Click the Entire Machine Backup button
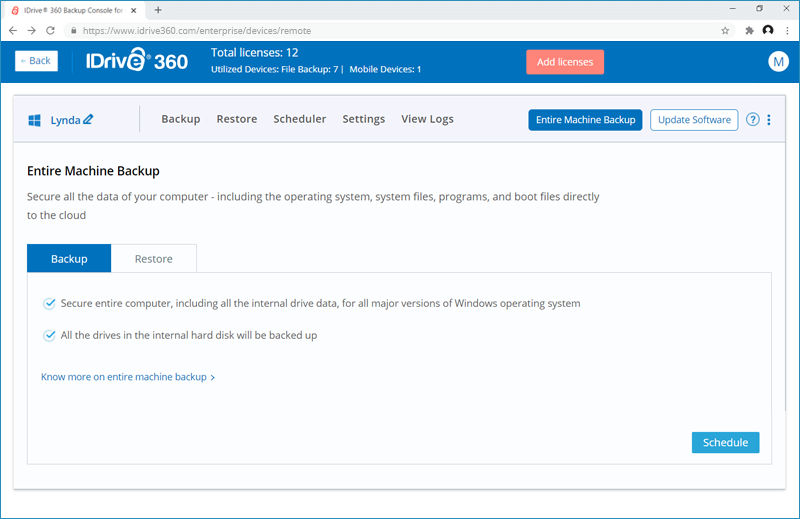Image resolution: width=800 pixels, height=519 pixels. tap(585, 120)
